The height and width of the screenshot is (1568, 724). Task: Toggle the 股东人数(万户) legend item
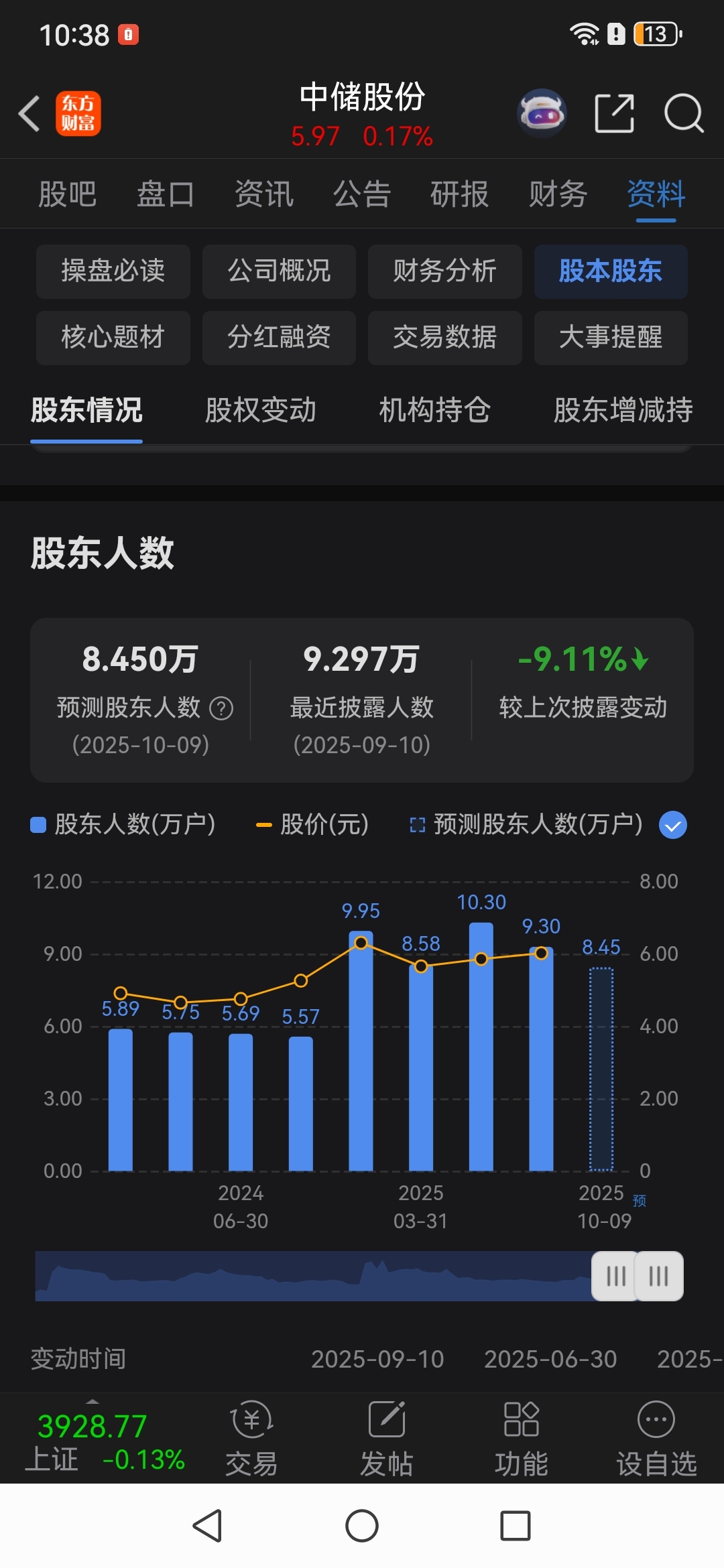(123, 824)
